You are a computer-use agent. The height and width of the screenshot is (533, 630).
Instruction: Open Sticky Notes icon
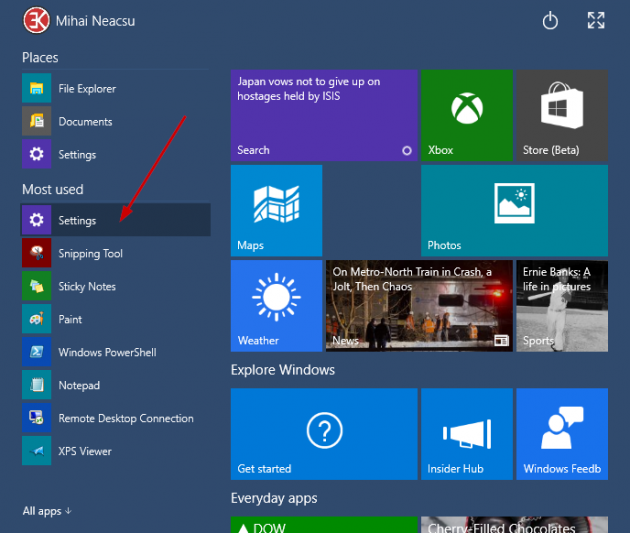coord(37,286)
